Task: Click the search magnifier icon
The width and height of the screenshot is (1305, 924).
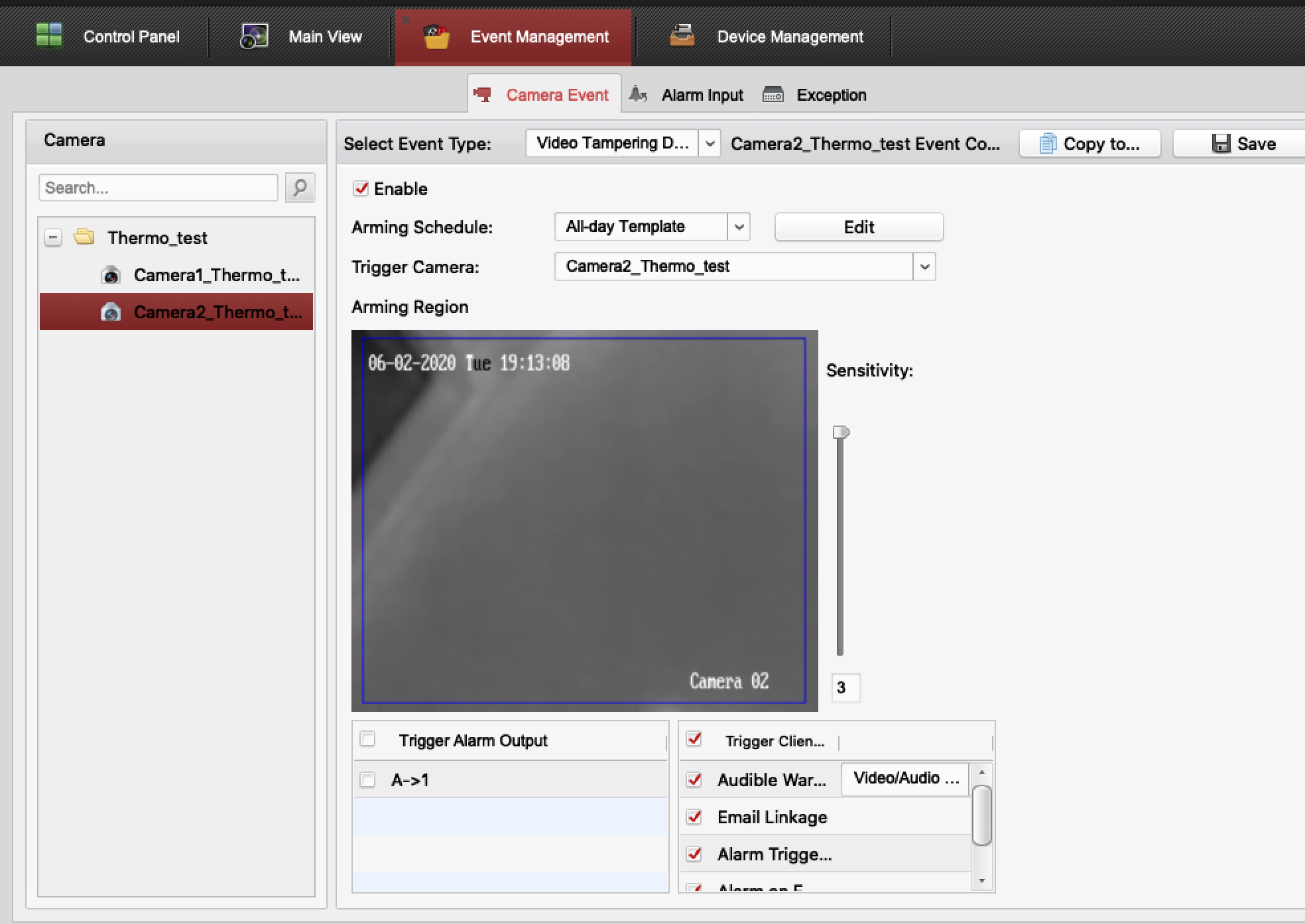Action: (x=300, y=188)
